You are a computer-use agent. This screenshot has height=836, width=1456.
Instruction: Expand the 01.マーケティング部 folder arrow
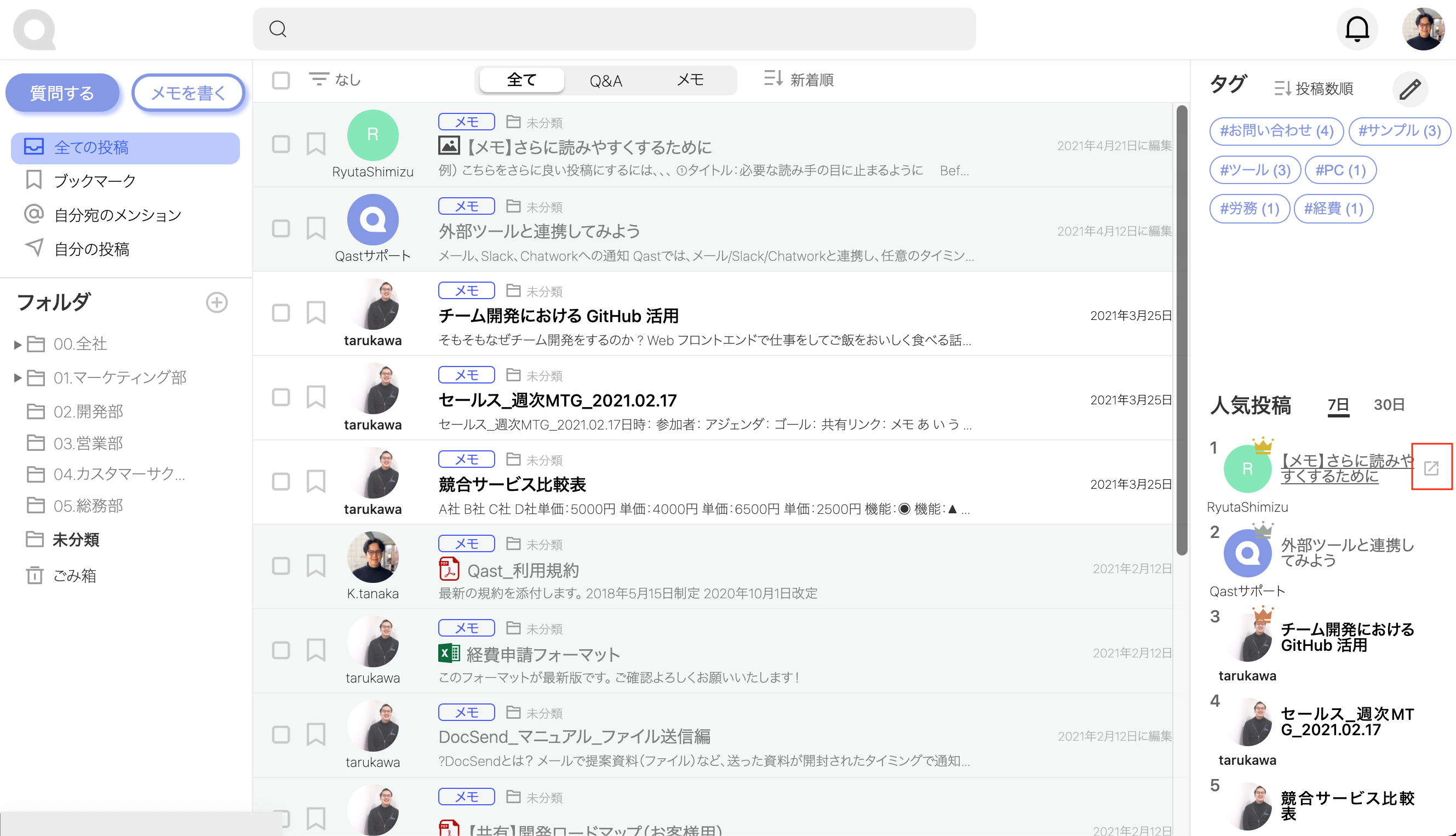click(x=17, y=378)
